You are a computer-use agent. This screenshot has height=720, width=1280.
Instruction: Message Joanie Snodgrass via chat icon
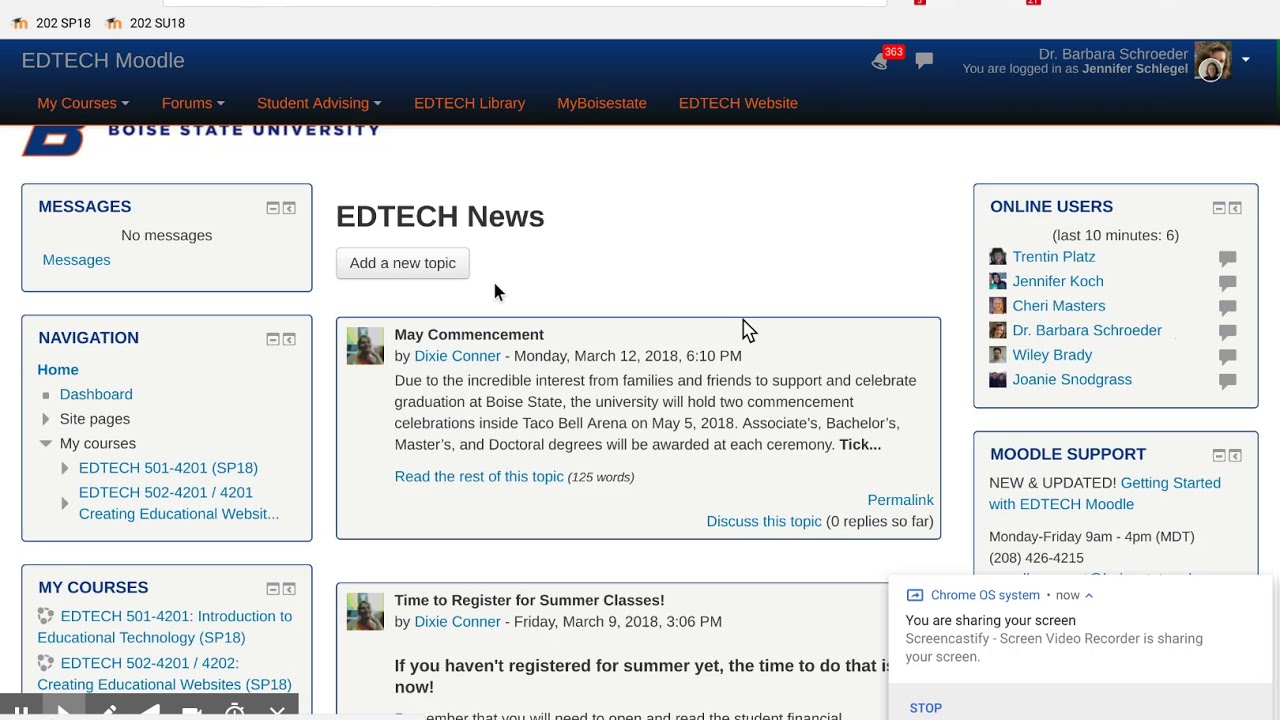click(x=1228, y=381)
